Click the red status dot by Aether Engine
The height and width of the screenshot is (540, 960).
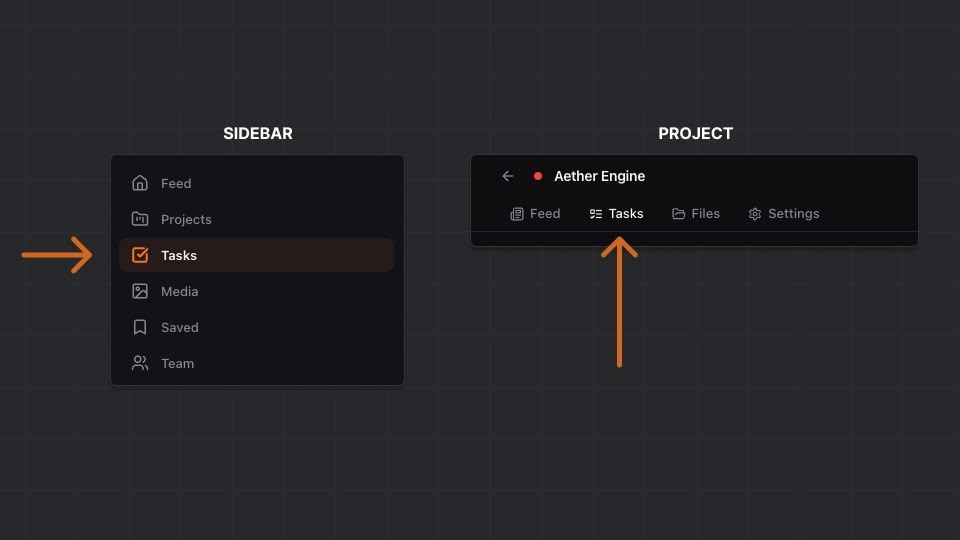pos(538,176)
